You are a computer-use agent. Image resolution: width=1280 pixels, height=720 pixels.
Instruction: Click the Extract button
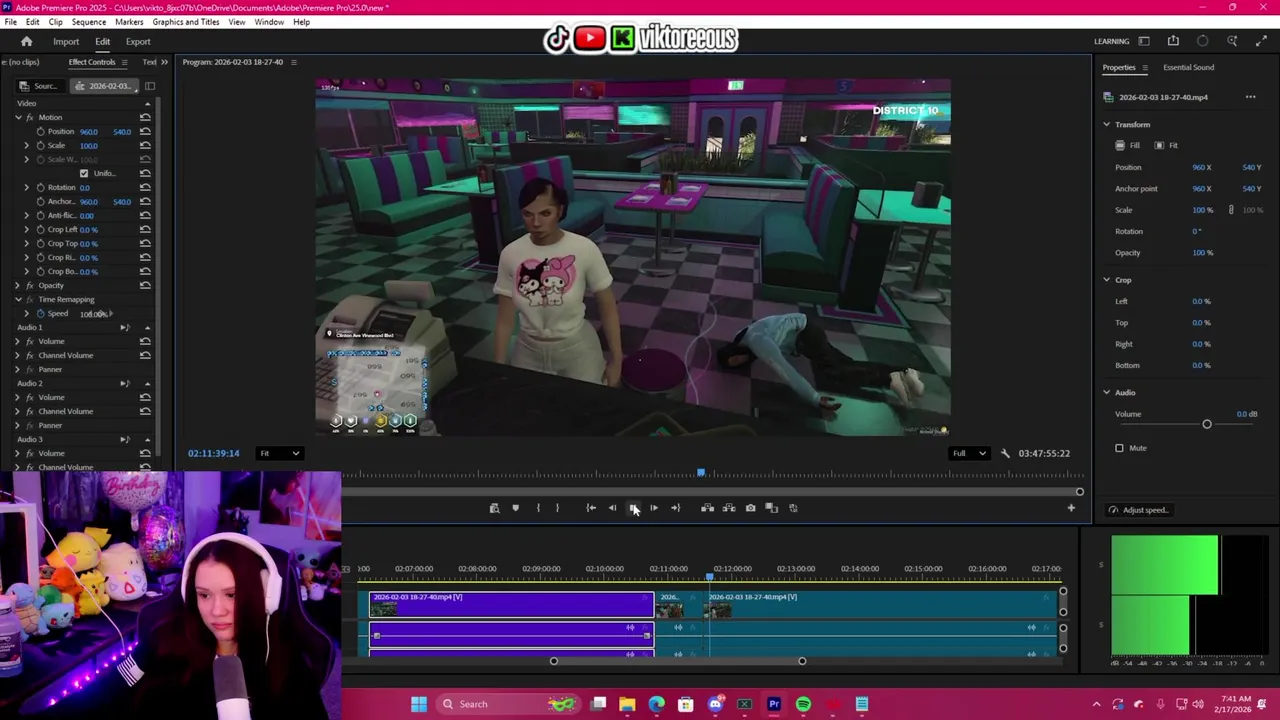tap(729, 508)
